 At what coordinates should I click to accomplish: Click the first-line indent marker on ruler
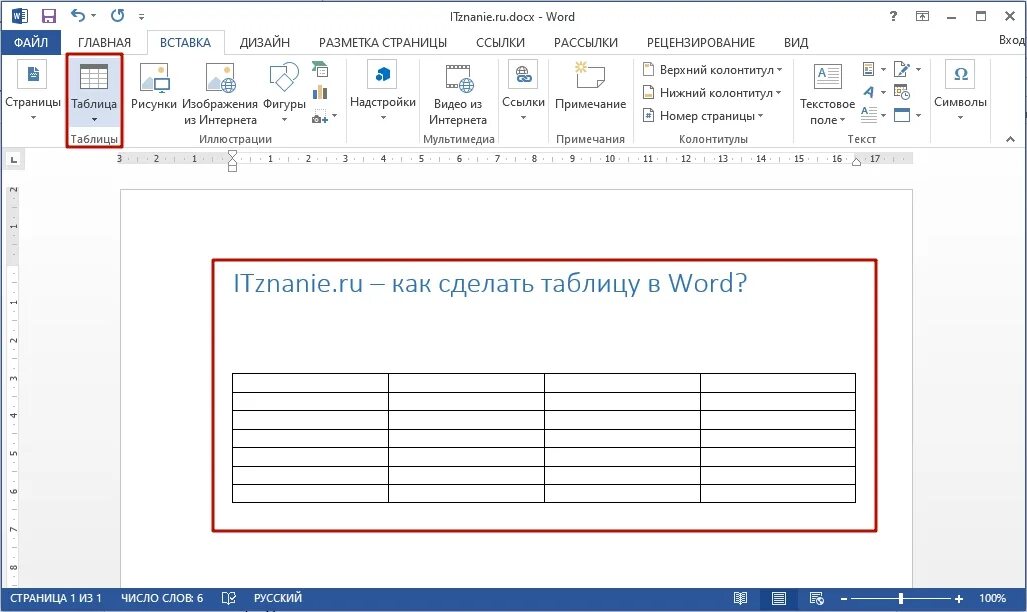pos(233,153)
